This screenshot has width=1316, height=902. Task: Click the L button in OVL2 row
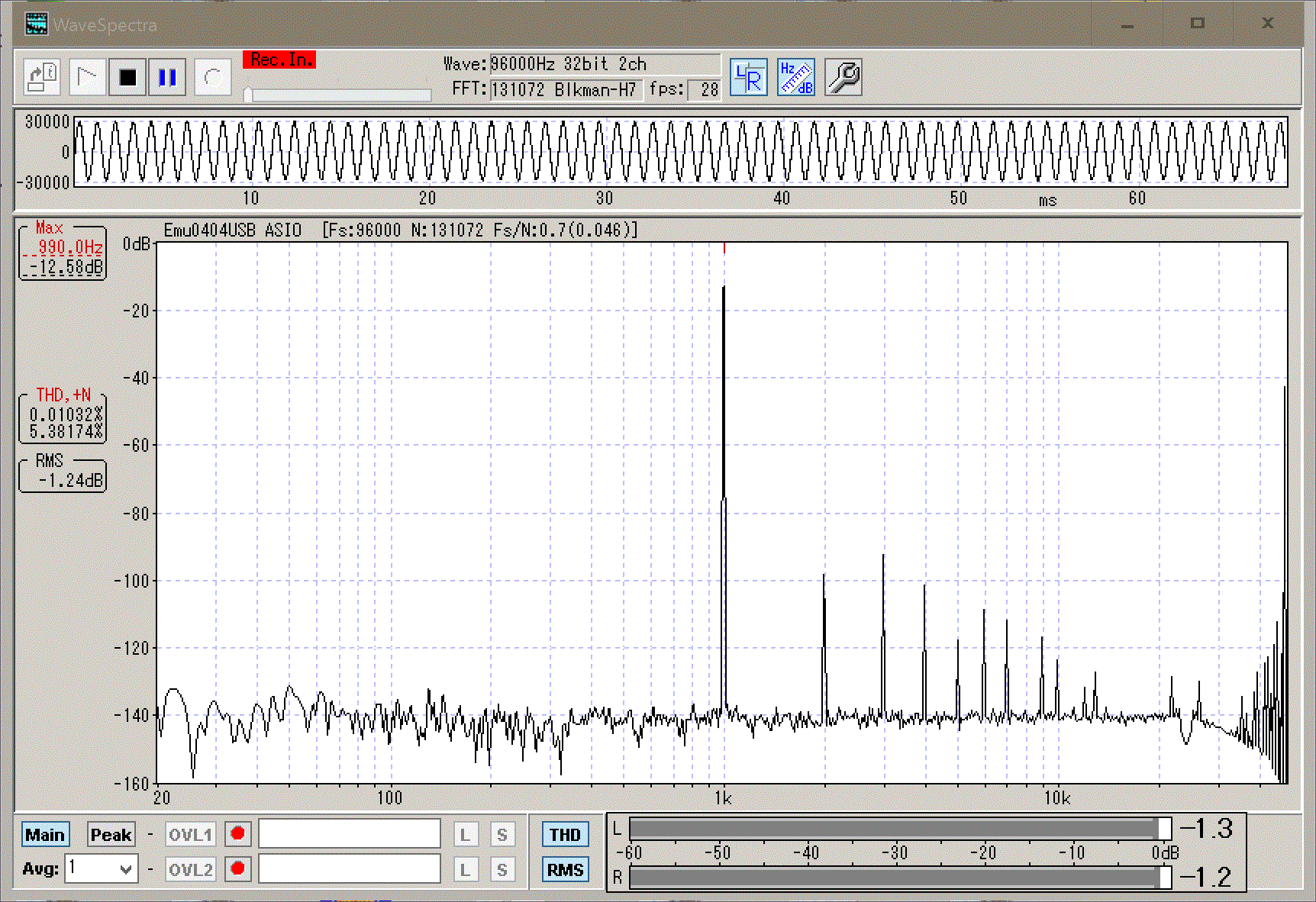point(465,869)
